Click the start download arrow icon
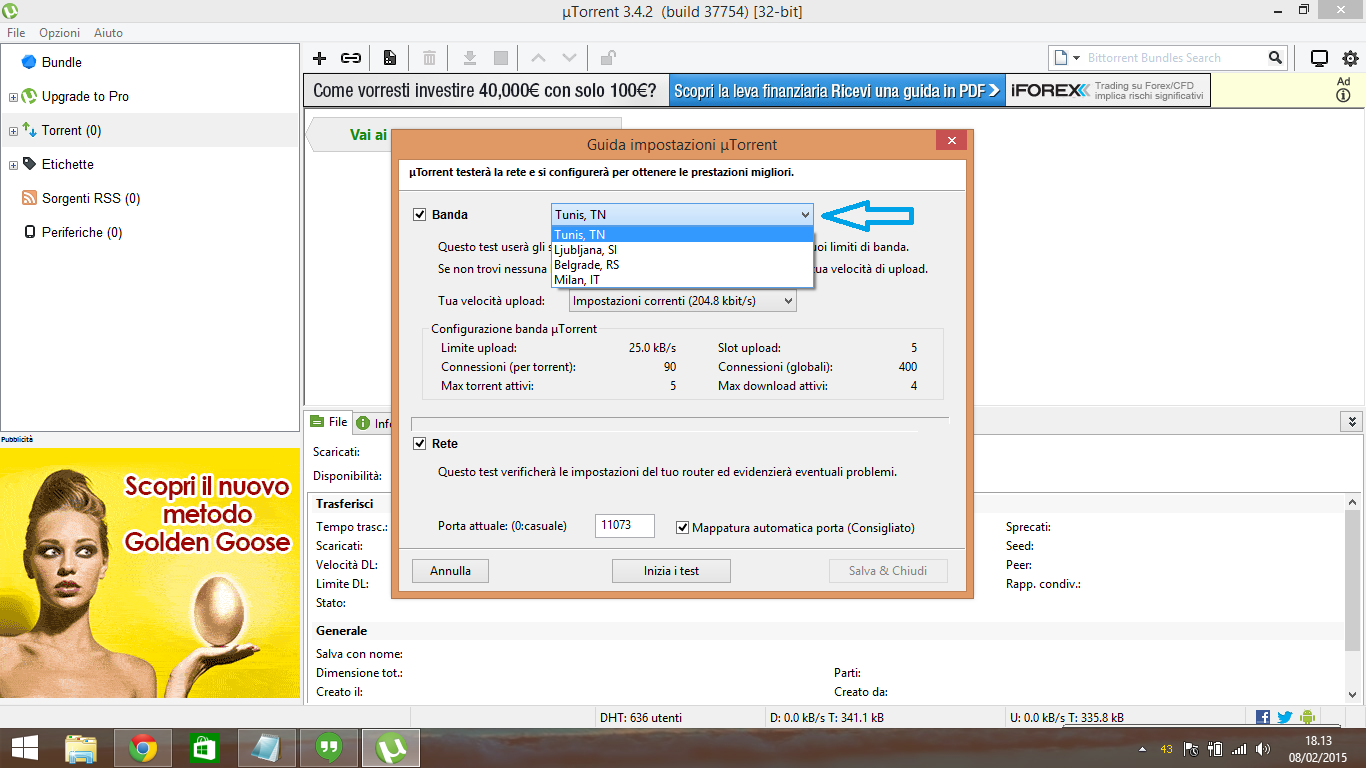The height and width of the screenshot is (768, 1366). 470,58
